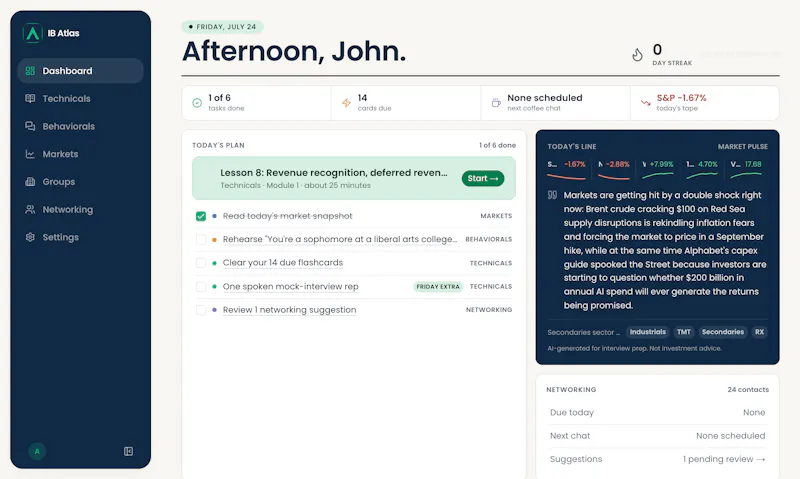Start Lesson 8 with the Start button
This screenshot has height=479, width=800.
(483, 179)
